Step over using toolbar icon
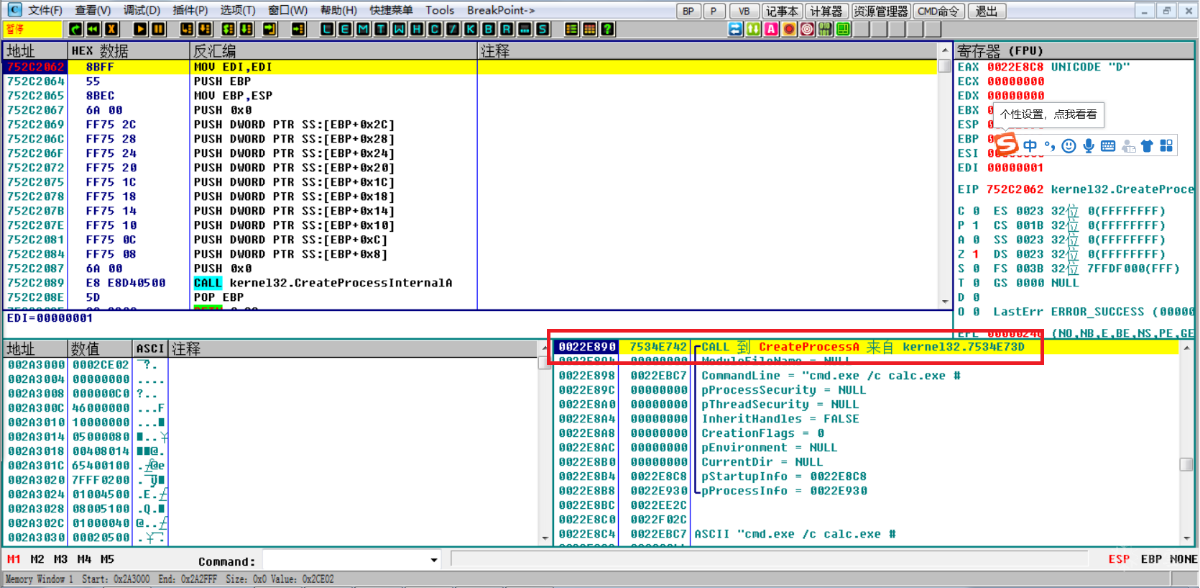 pos(204,29)
